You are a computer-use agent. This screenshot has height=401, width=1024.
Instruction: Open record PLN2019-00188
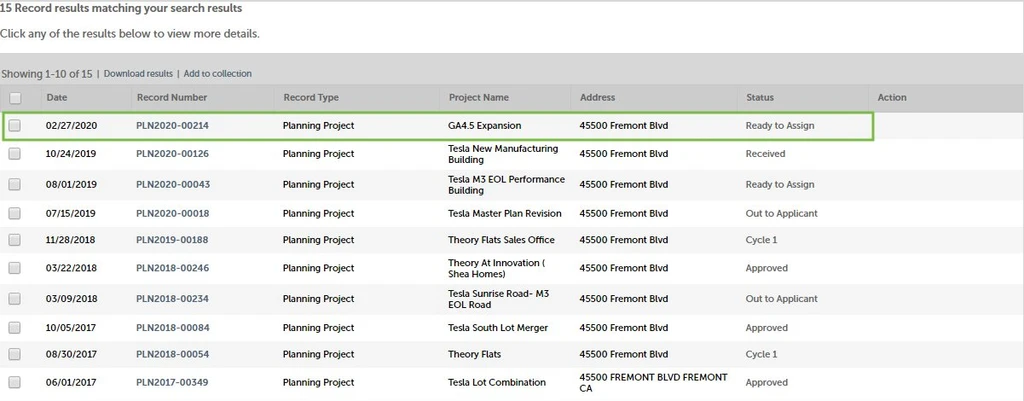click(x=172, y=240)
